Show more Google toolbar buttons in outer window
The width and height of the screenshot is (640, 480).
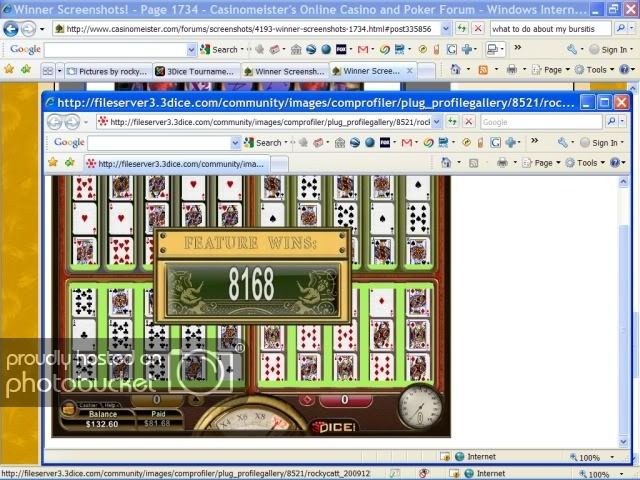[518, 48]
